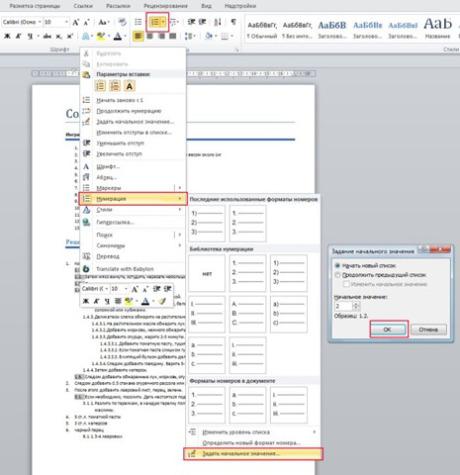Image resolution: width=460 pixels, height=475 pixels.
Task: Click the decrease indent icon in the ribbon
Action: [x=191, y=22]
